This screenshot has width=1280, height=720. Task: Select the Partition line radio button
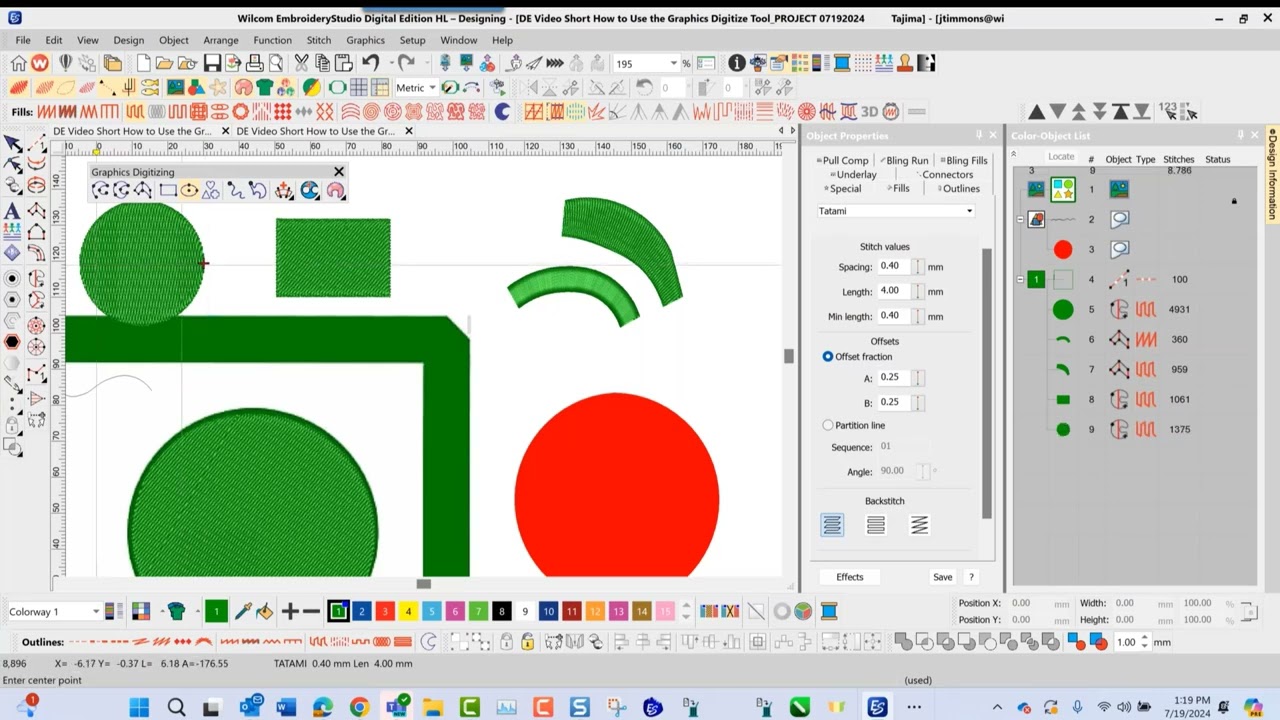(828, 425)
